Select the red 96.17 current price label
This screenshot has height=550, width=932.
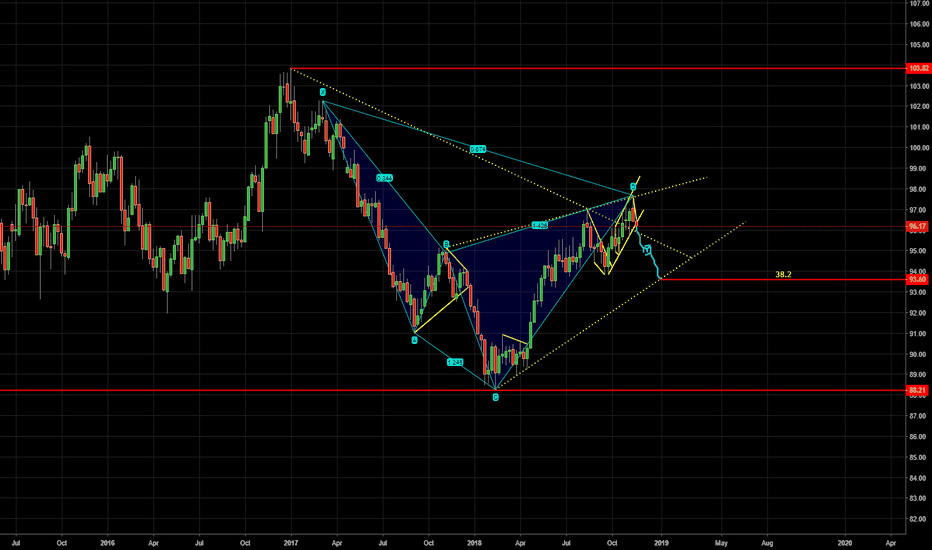point(918,227)
